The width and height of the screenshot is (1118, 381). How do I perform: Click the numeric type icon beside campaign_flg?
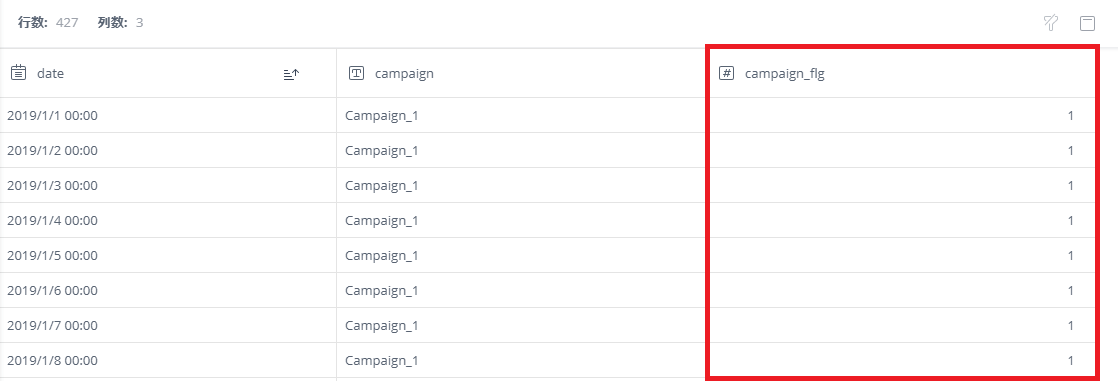727,72
